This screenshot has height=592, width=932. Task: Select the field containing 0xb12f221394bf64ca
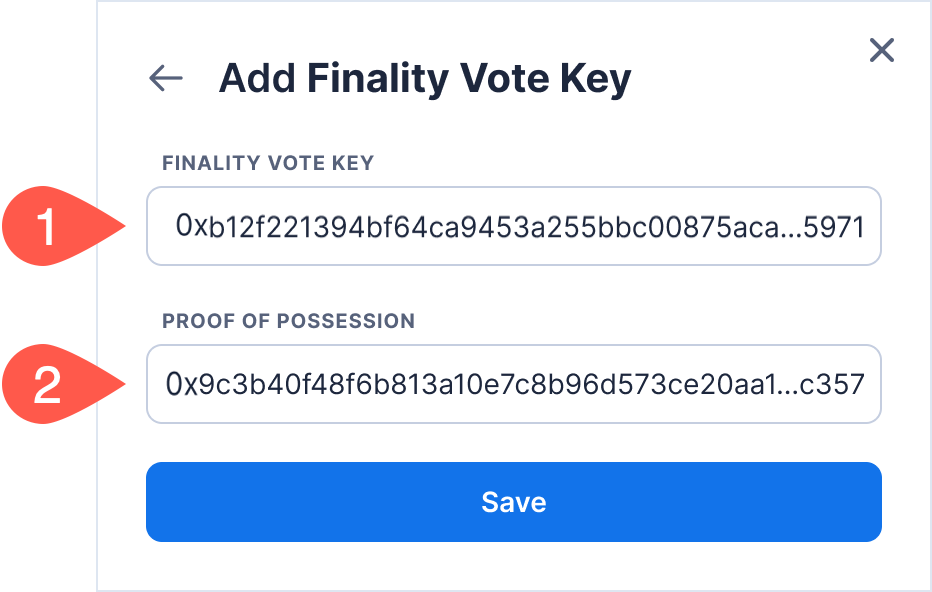click(513, 226)
